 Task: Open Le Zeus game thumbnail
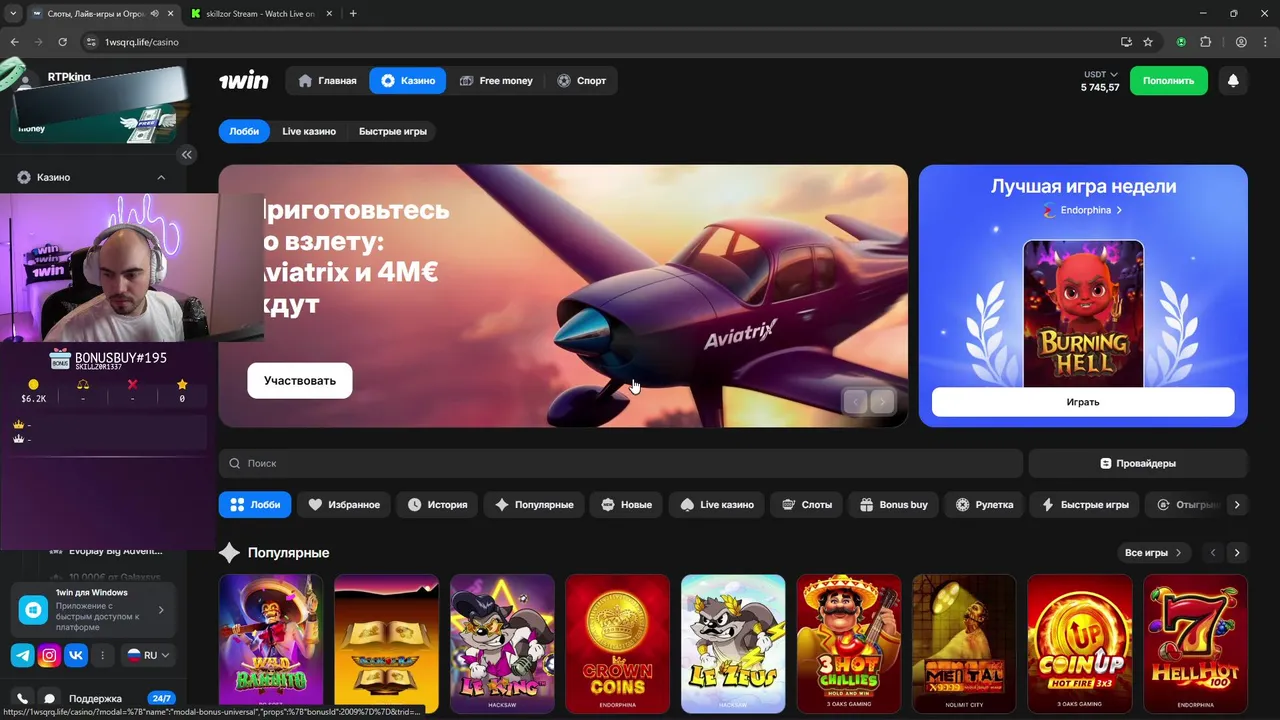733,643
